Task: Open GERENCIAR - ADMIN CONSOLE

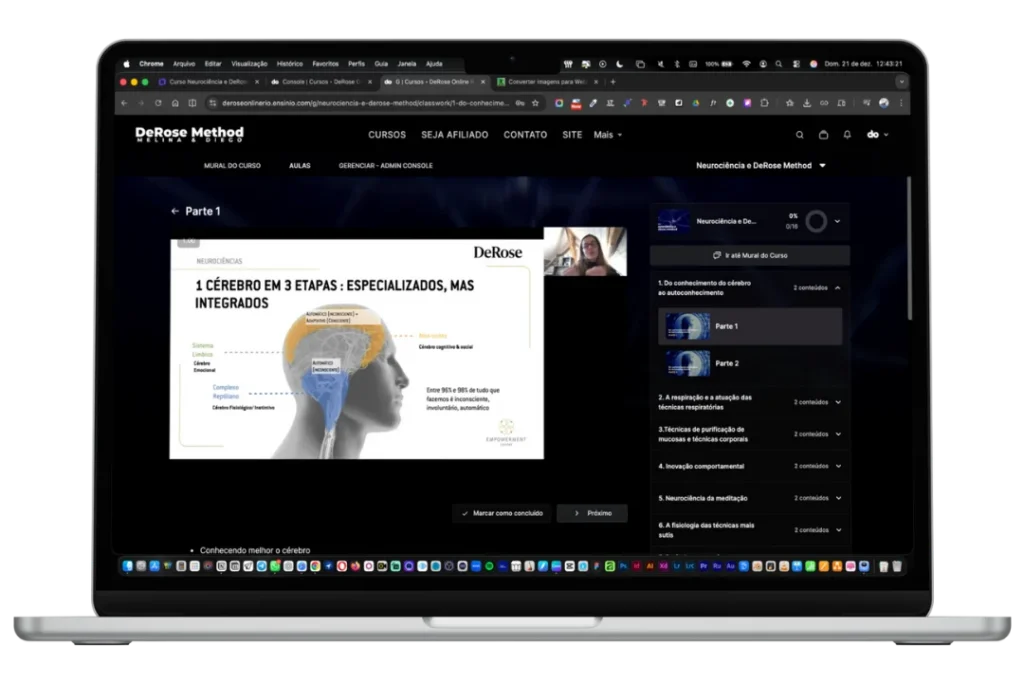Action: (385, 166)
